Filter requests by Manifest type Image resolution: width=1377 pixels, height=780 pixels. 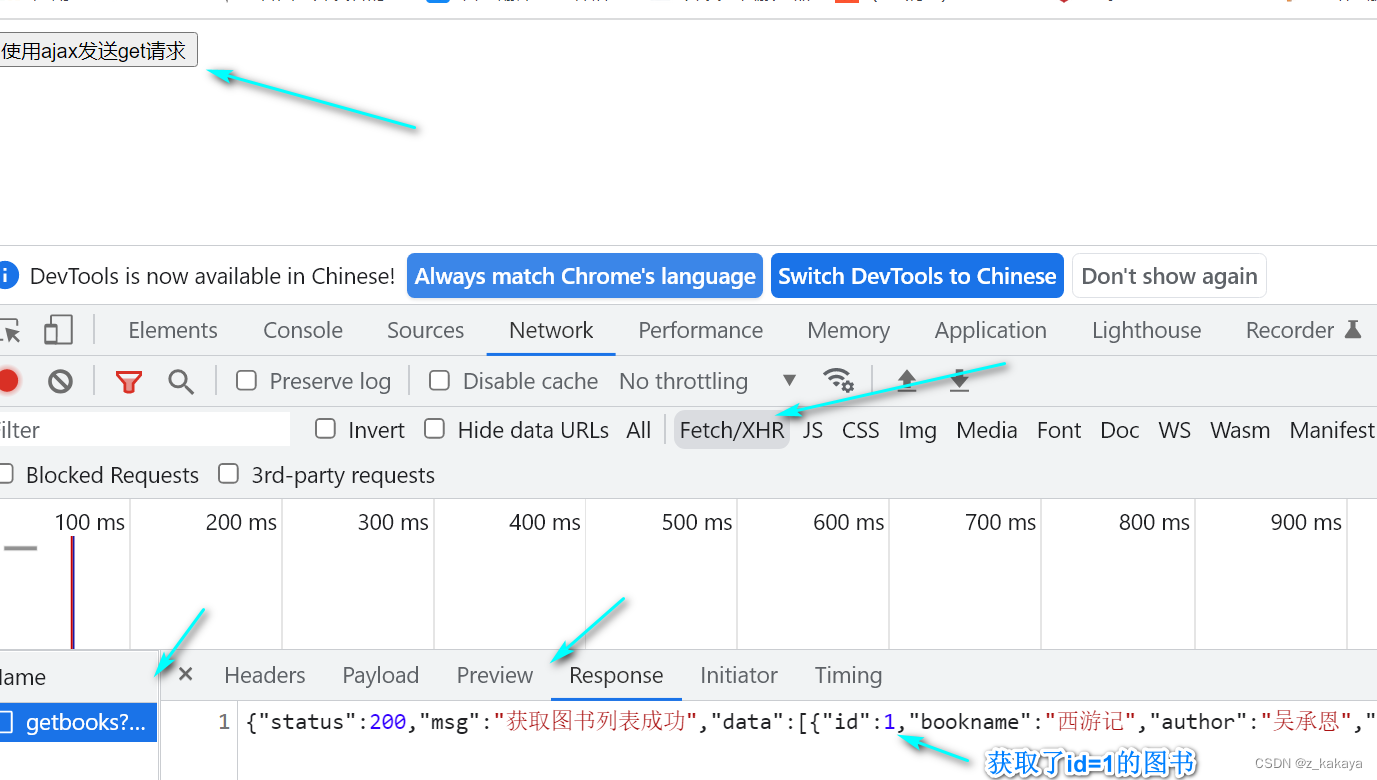[x=1332, y=430]
